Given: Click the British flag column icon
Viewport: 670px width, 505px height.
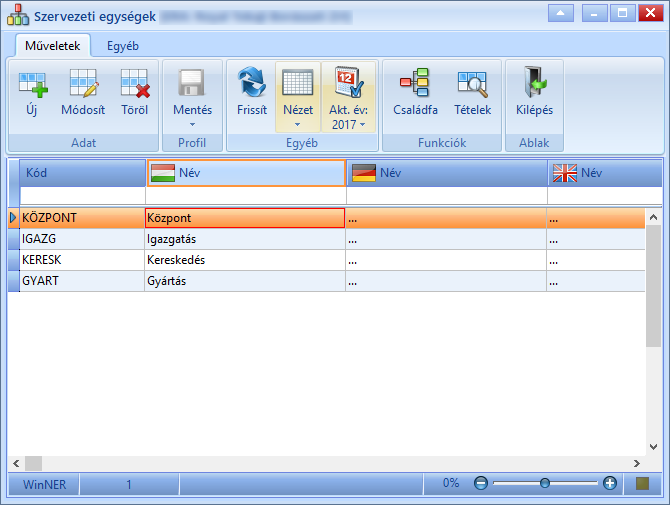Looking at the screenshot, I should click(565, 173).
